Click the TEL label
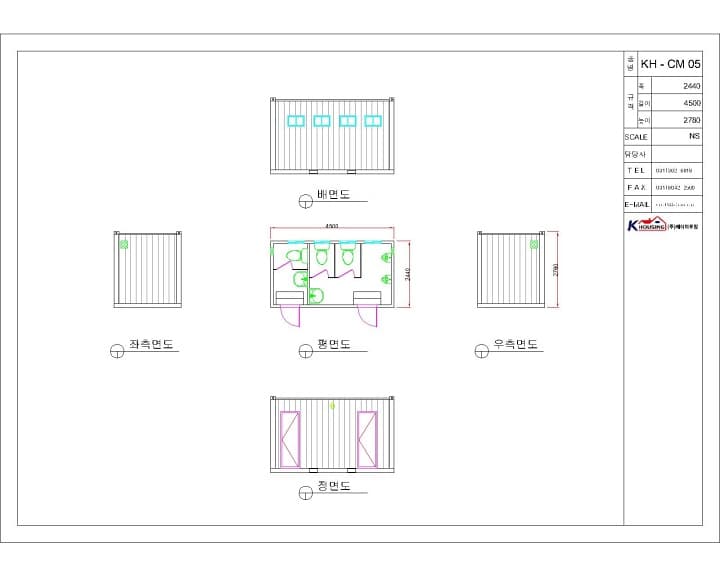 click(636, 170)
